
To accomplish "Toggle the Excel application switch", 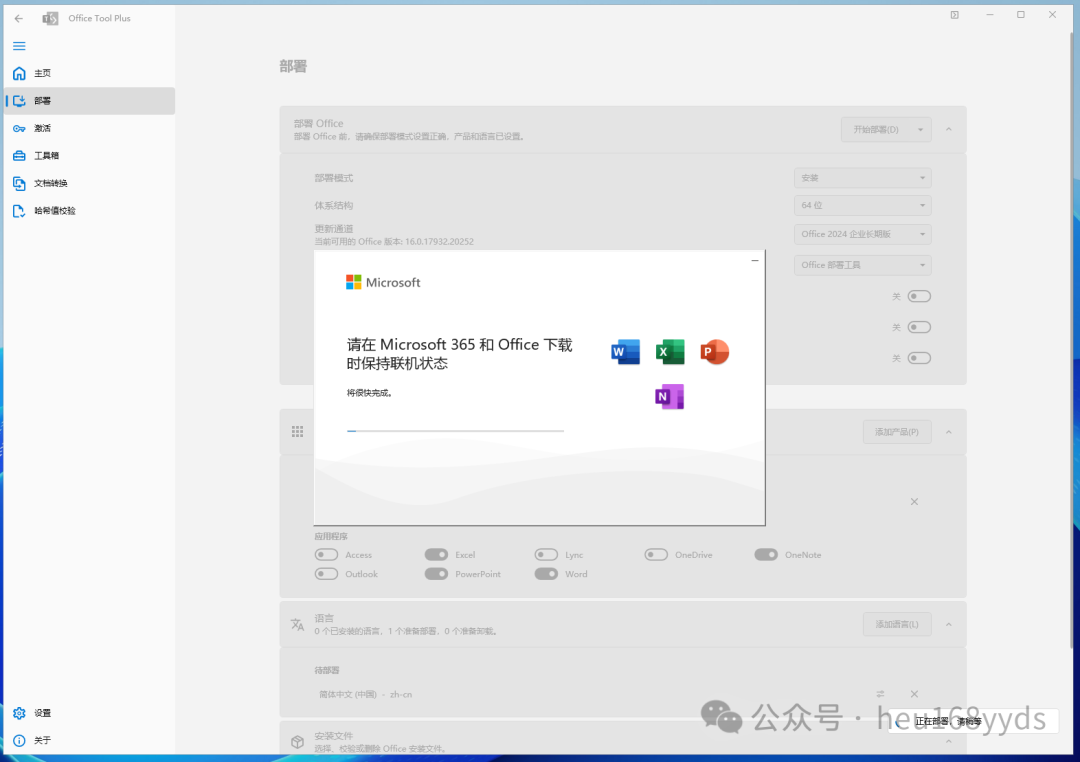I will [x=437, y=555].
